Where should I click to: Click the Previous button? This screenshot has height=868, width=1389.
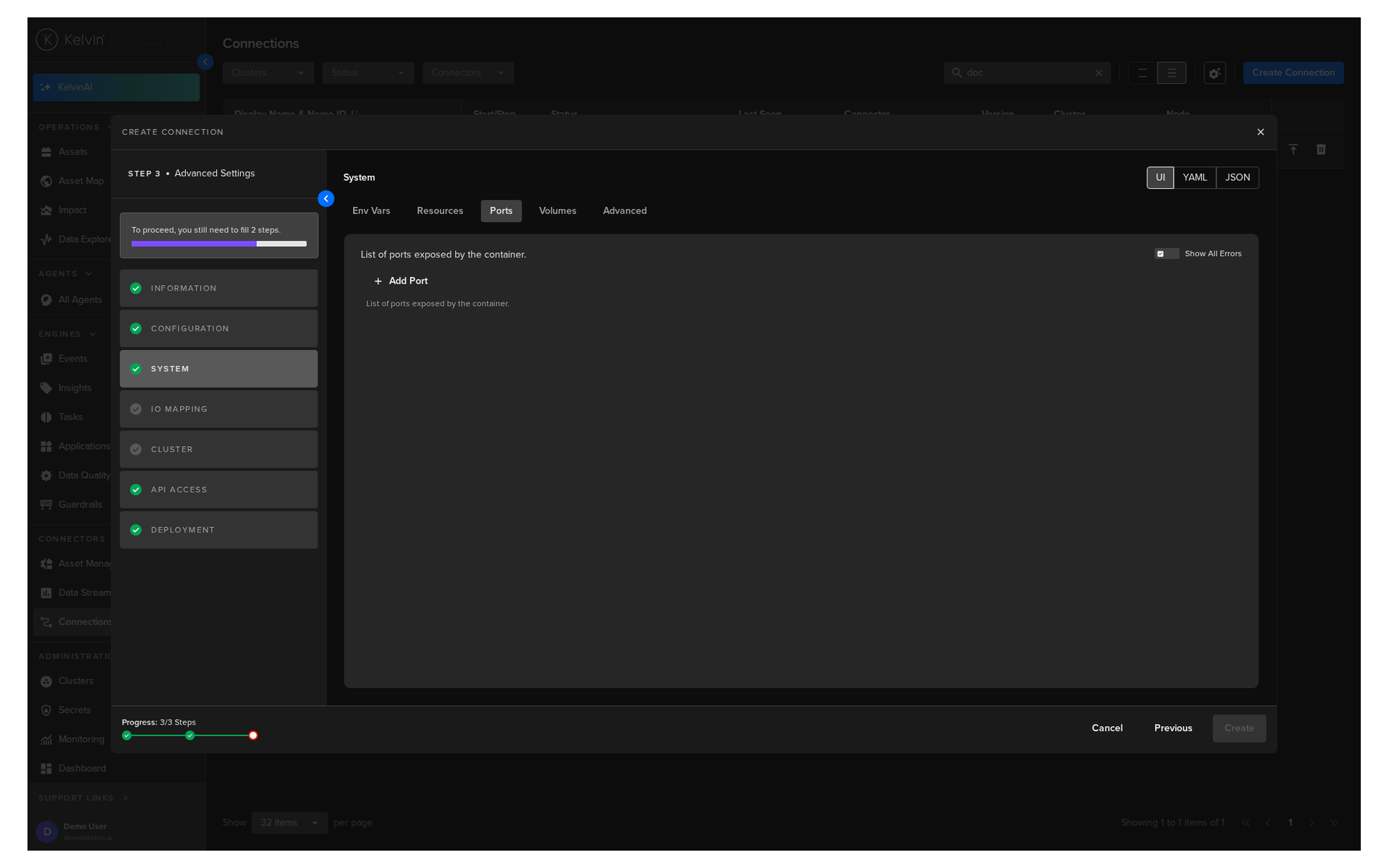[x=1173, y=728]
